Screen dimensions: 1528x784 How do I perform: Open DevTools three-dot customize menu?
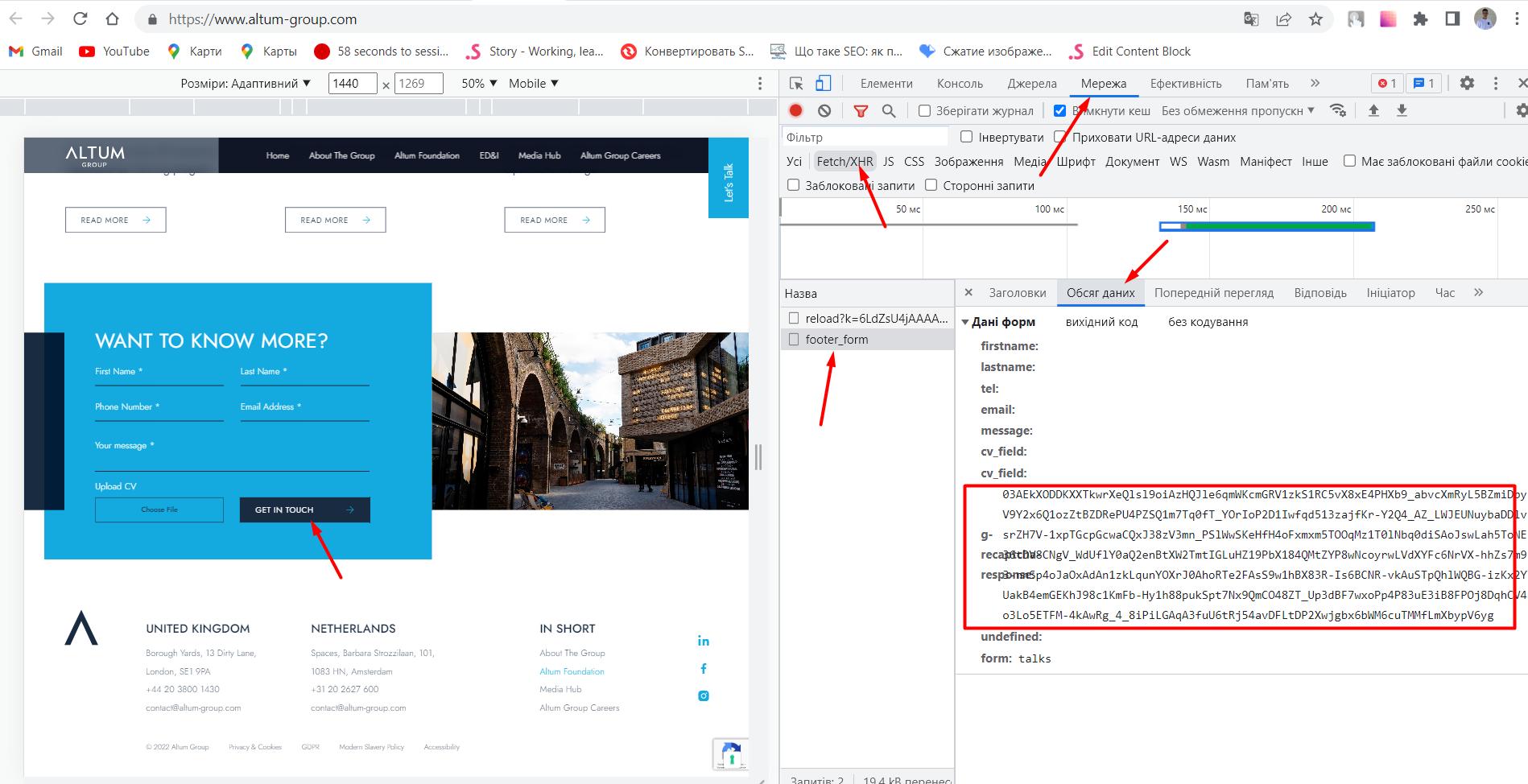tap(1496, 83)
